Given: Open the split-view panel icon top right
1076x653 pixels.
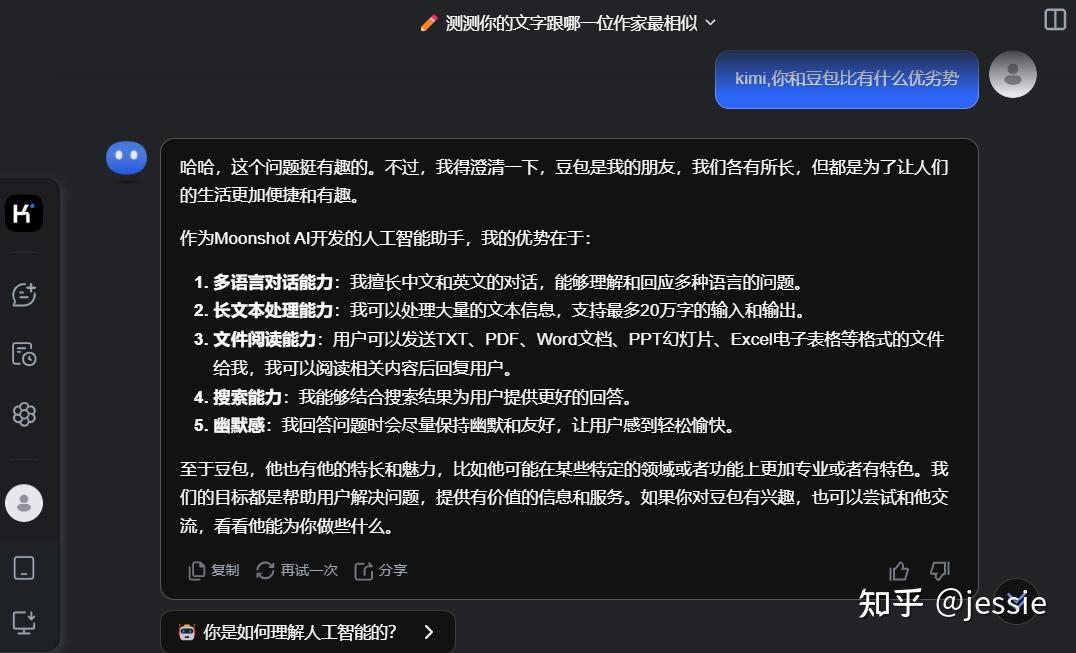Looking at the screenshot, I should 1053,20.
